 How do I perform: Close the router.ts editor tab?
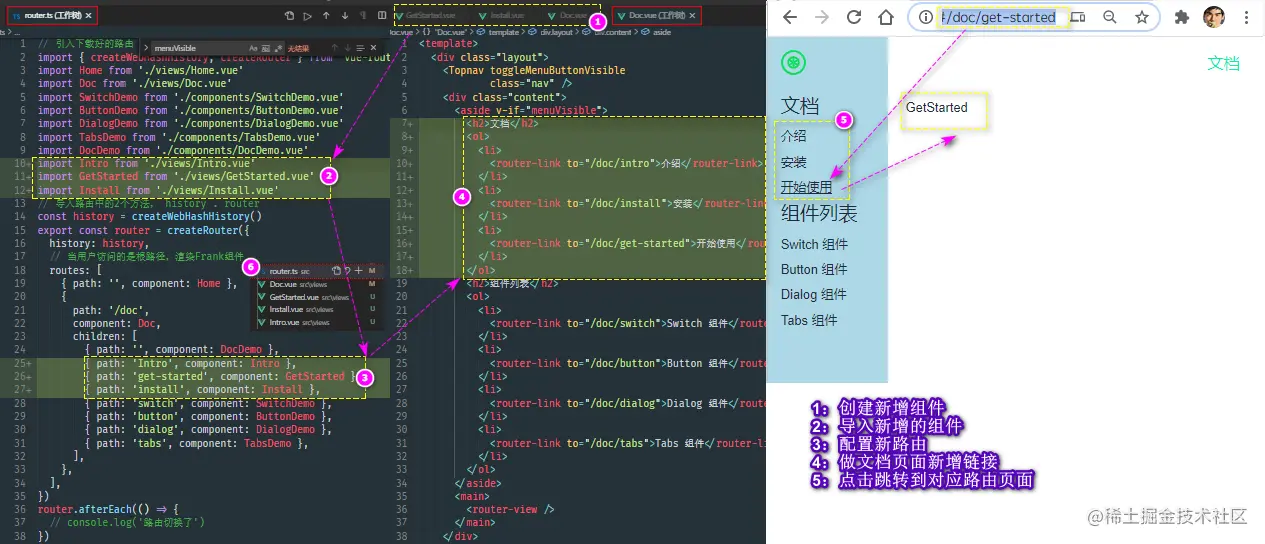pyautogui.click(x=89, y=16)
